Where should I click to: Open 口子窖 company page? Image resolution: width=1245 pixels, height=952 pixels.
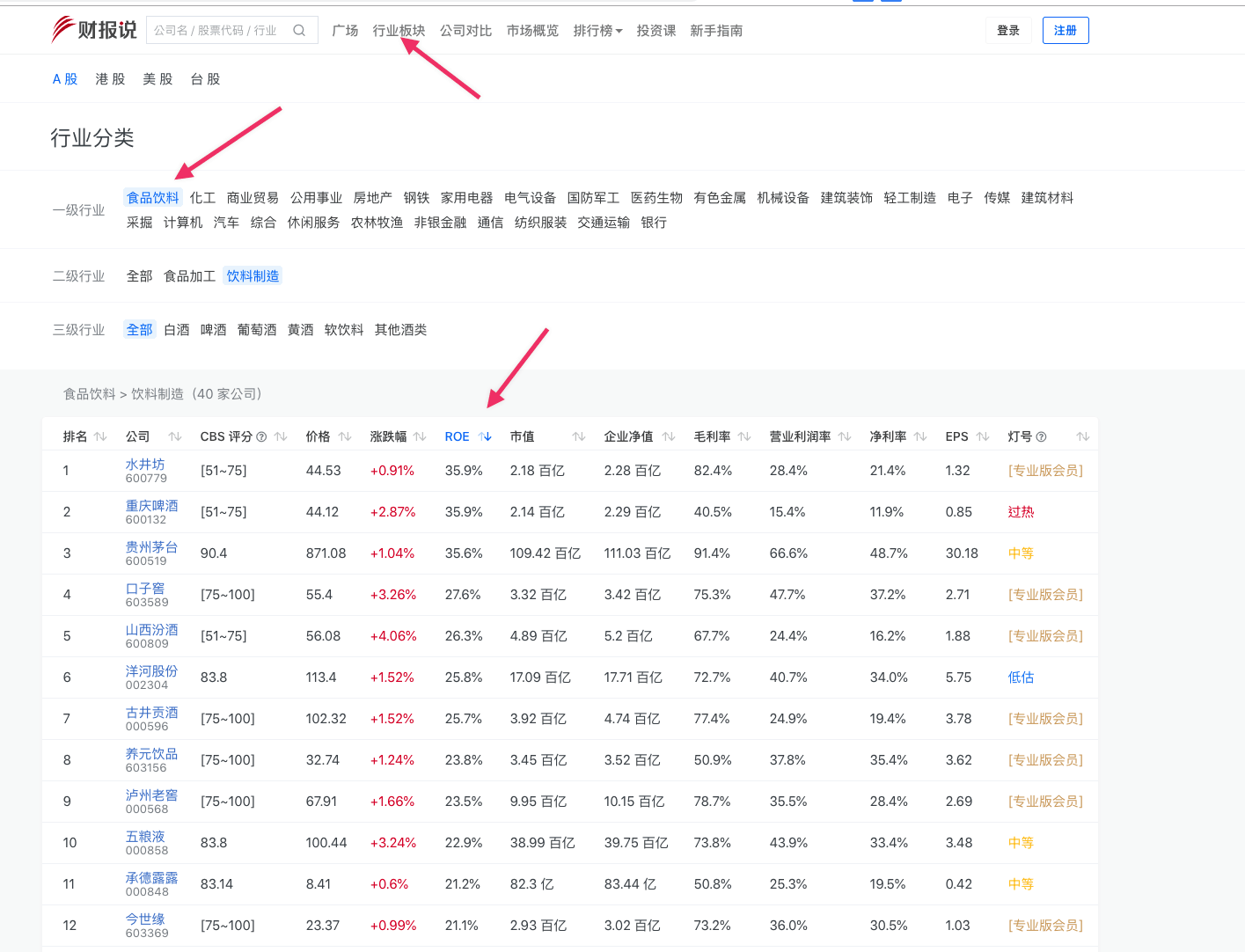click(145, 588)
